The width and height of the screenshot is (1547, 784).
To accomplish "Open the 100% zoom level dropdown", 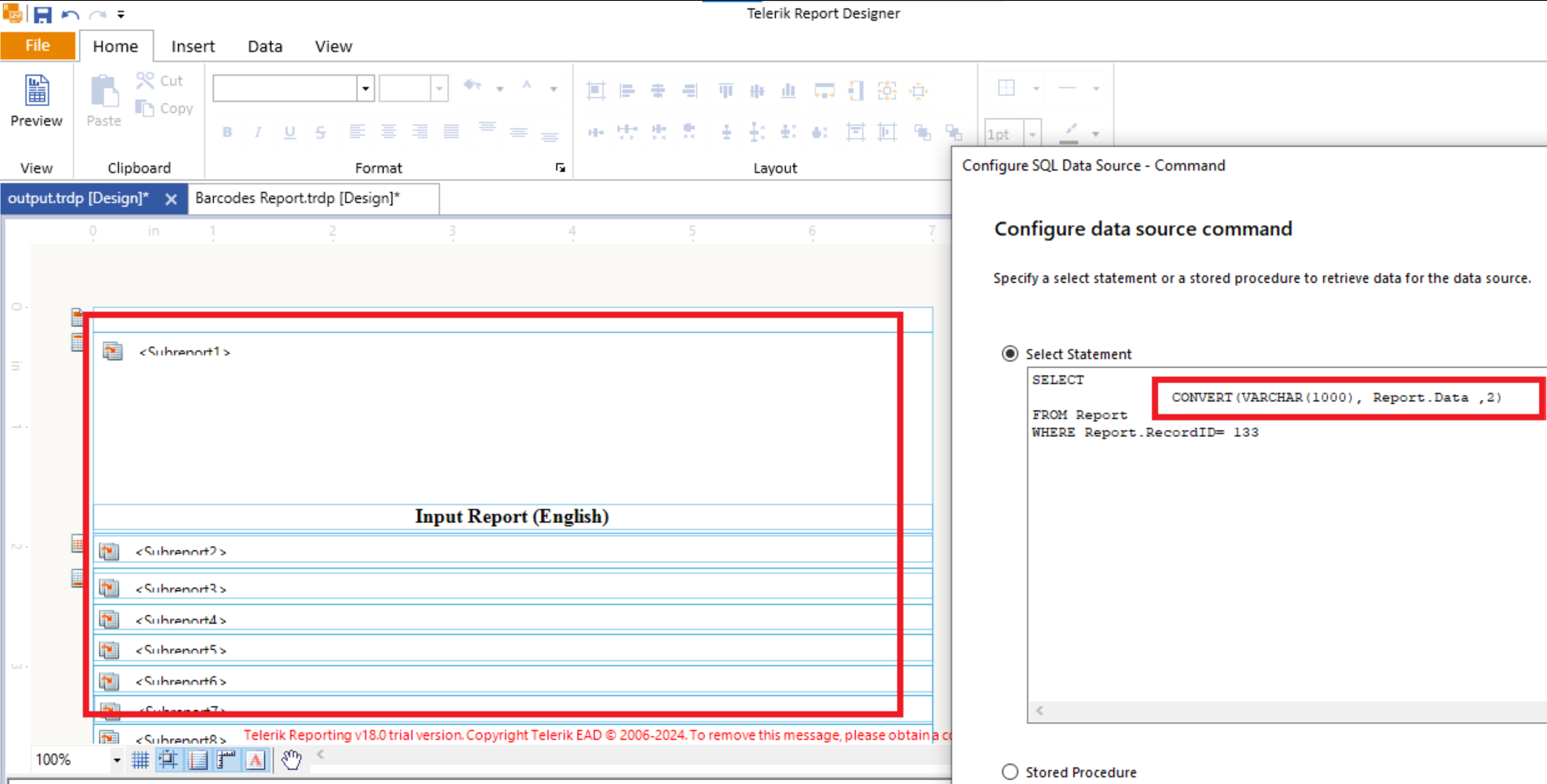I will coord(117,760).
